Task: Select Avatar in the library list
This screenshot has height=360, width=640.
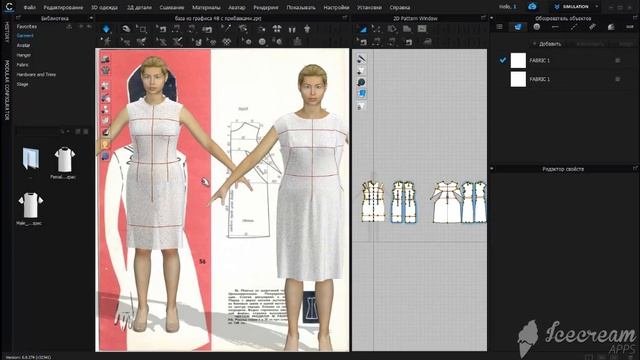Action: point(23,45)
